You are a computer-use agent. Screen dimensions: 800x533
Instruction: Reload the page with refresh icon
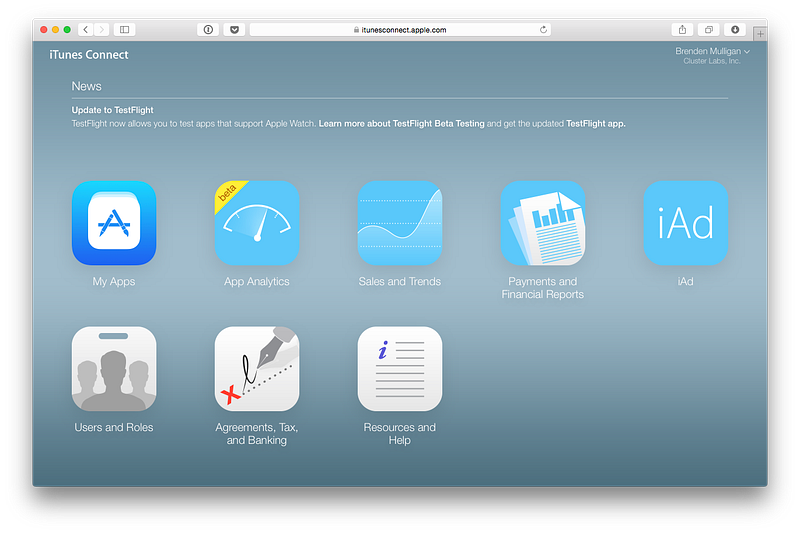(543, 30)
